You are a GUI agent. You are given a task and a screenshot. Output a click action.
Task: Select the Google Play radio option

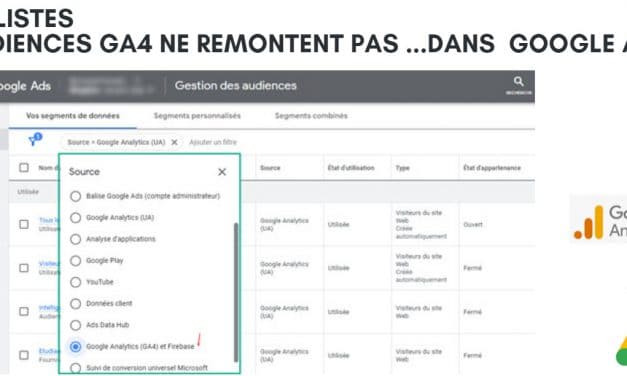coord(76,261)
